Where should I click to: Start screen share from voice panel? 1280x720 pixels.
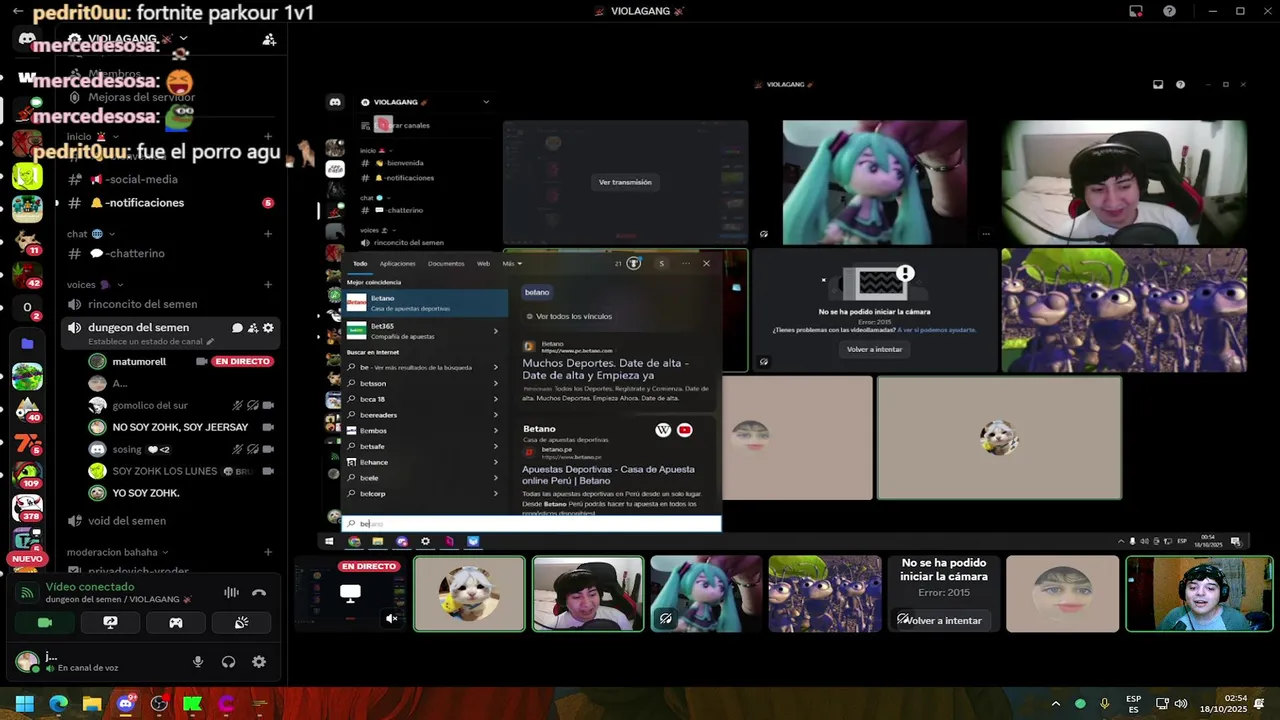point(110,622)
